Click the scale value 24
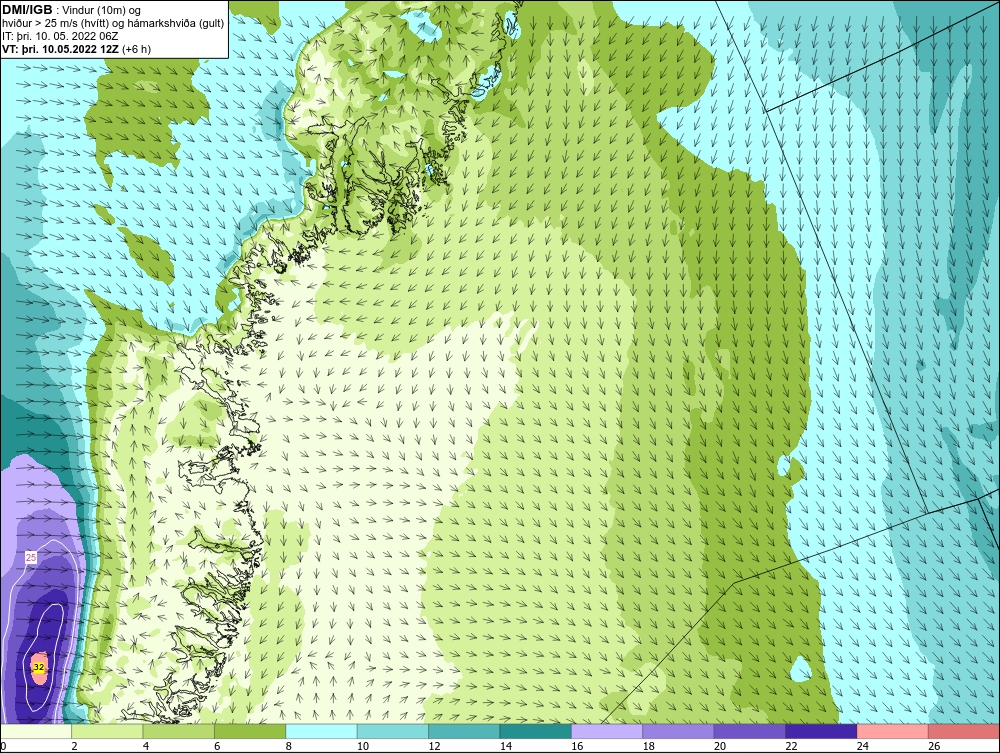This screenshot has width=1000, height=753. pos(863,746)
